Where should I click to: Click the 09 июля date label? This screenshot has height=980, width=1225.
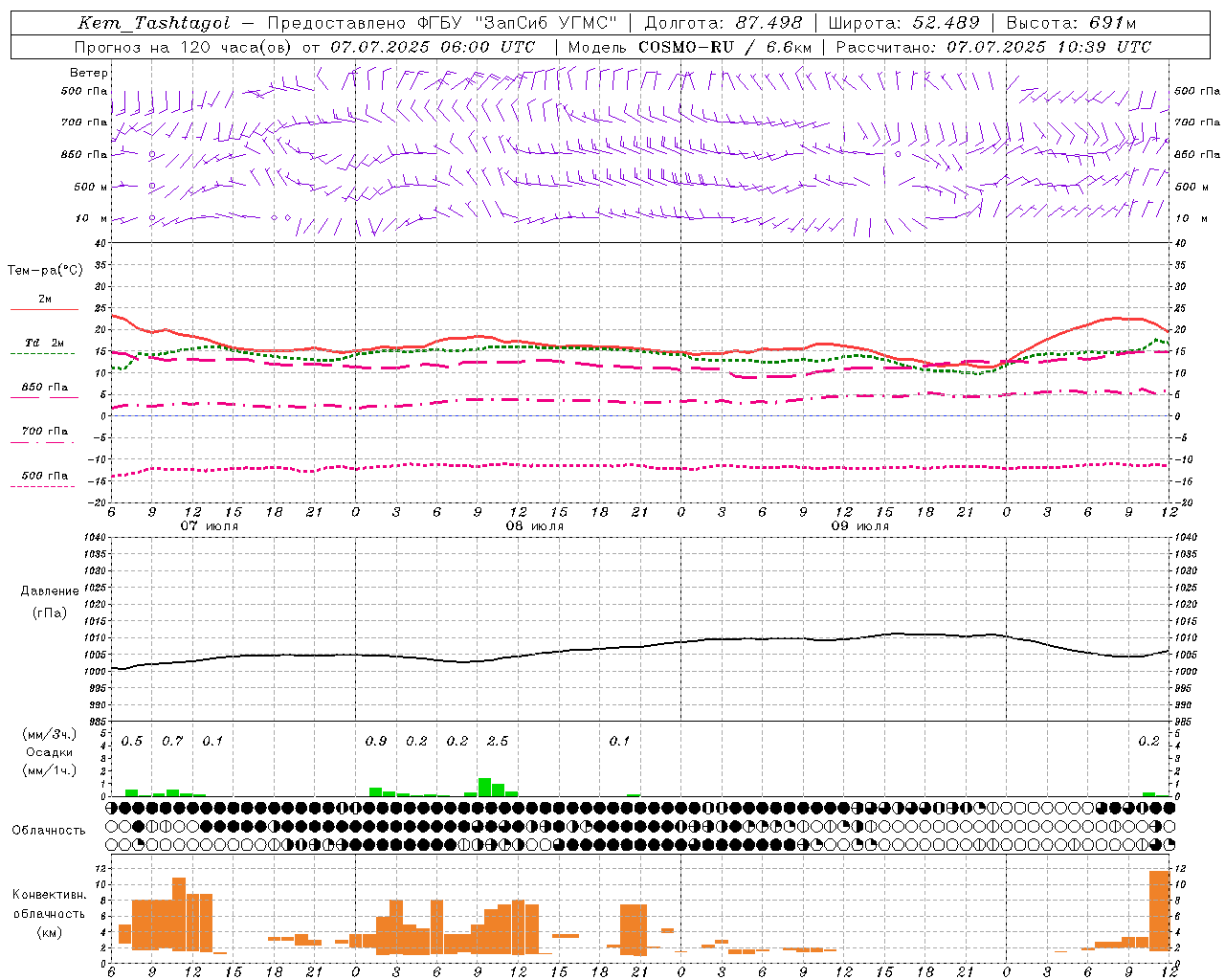tap(860, 526)
